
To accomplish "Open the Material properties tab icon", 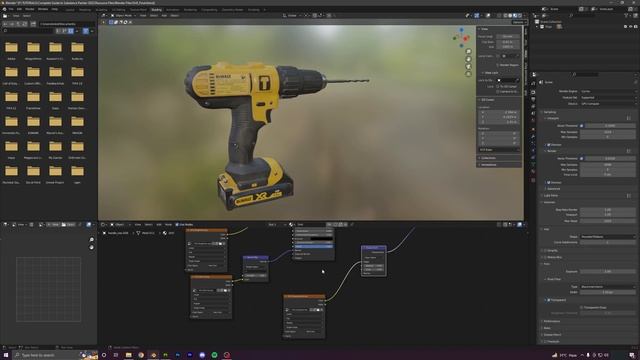I will click(x=533, y=171).
